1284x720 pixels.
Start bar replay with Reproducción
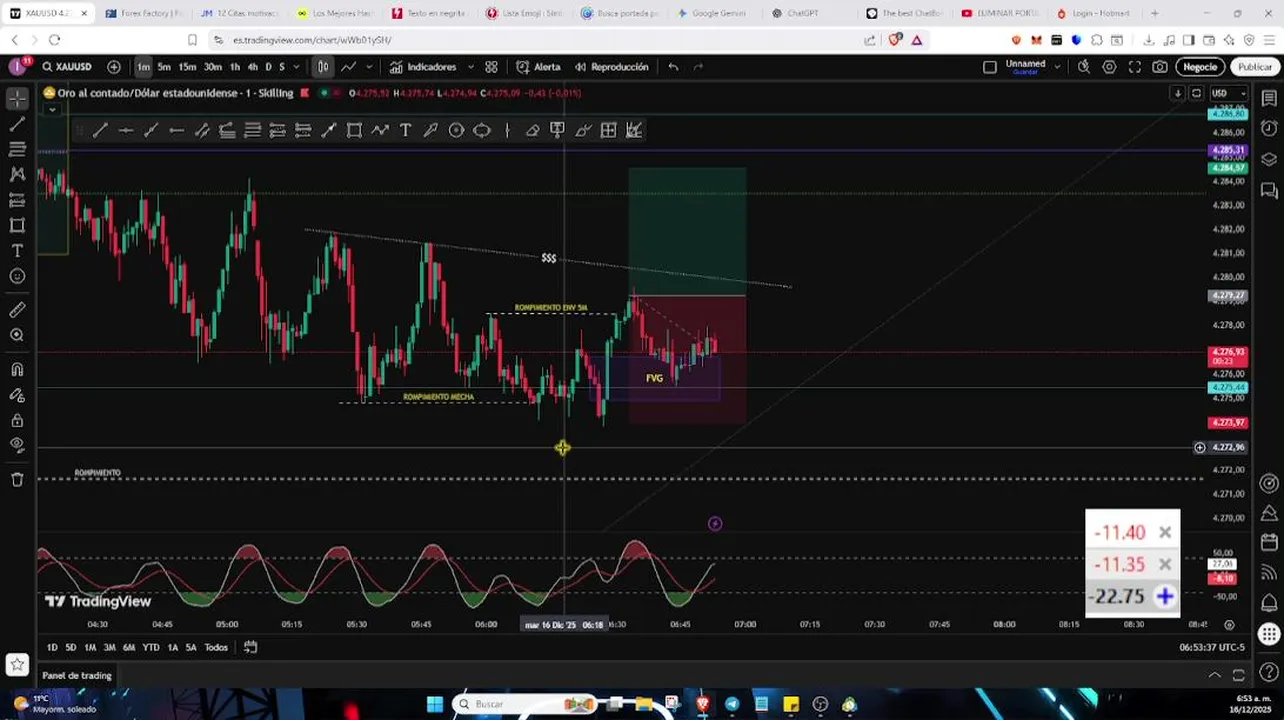[x=611, y=67]
